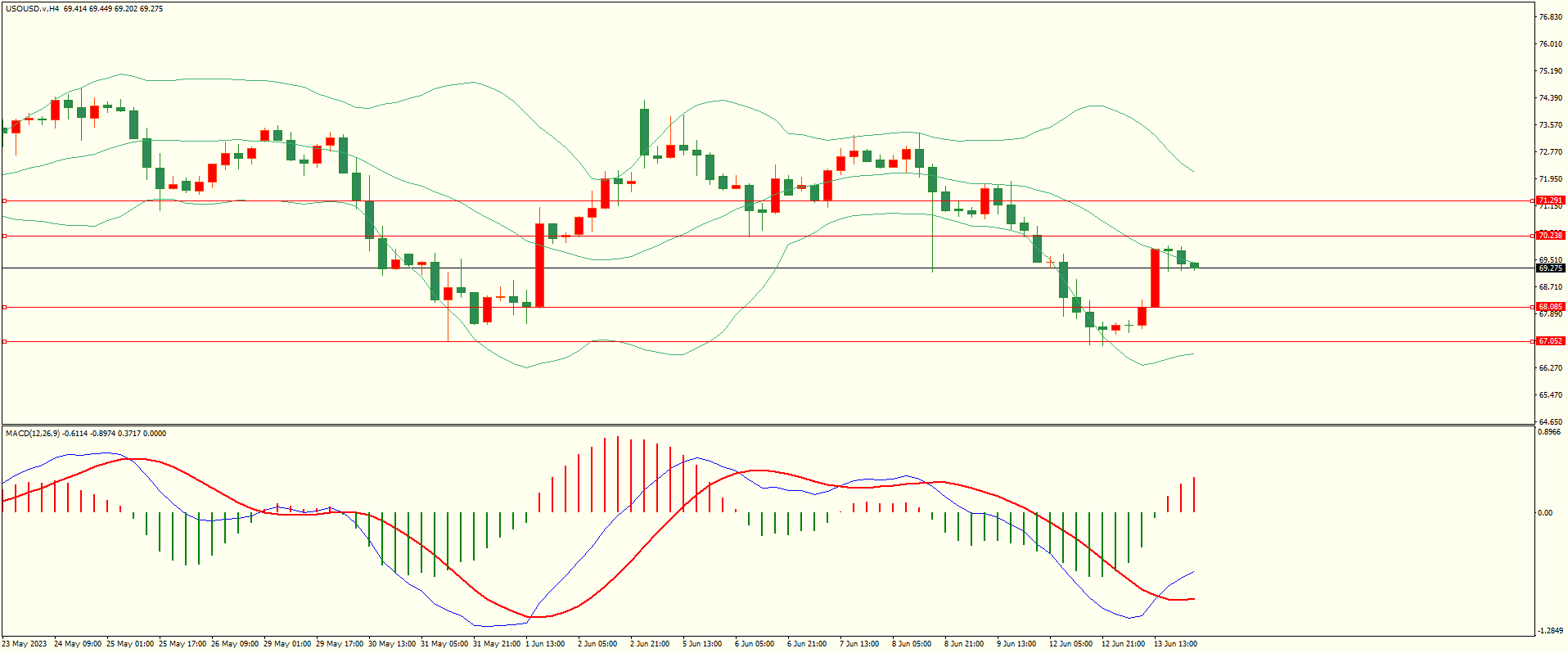Click the 23 May 2023 date label

[25, 644]
